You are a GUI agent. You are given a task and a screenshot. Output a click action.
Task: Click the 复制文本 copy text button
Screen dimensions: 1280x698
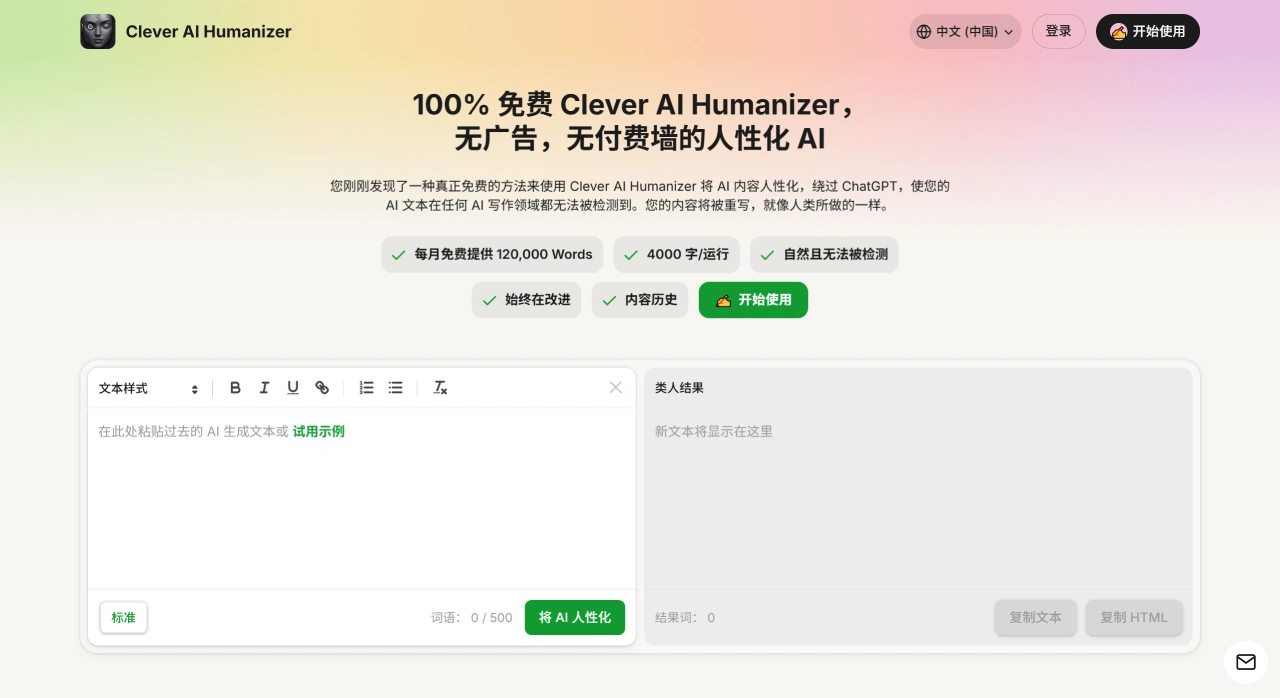tap(1035, 617)
